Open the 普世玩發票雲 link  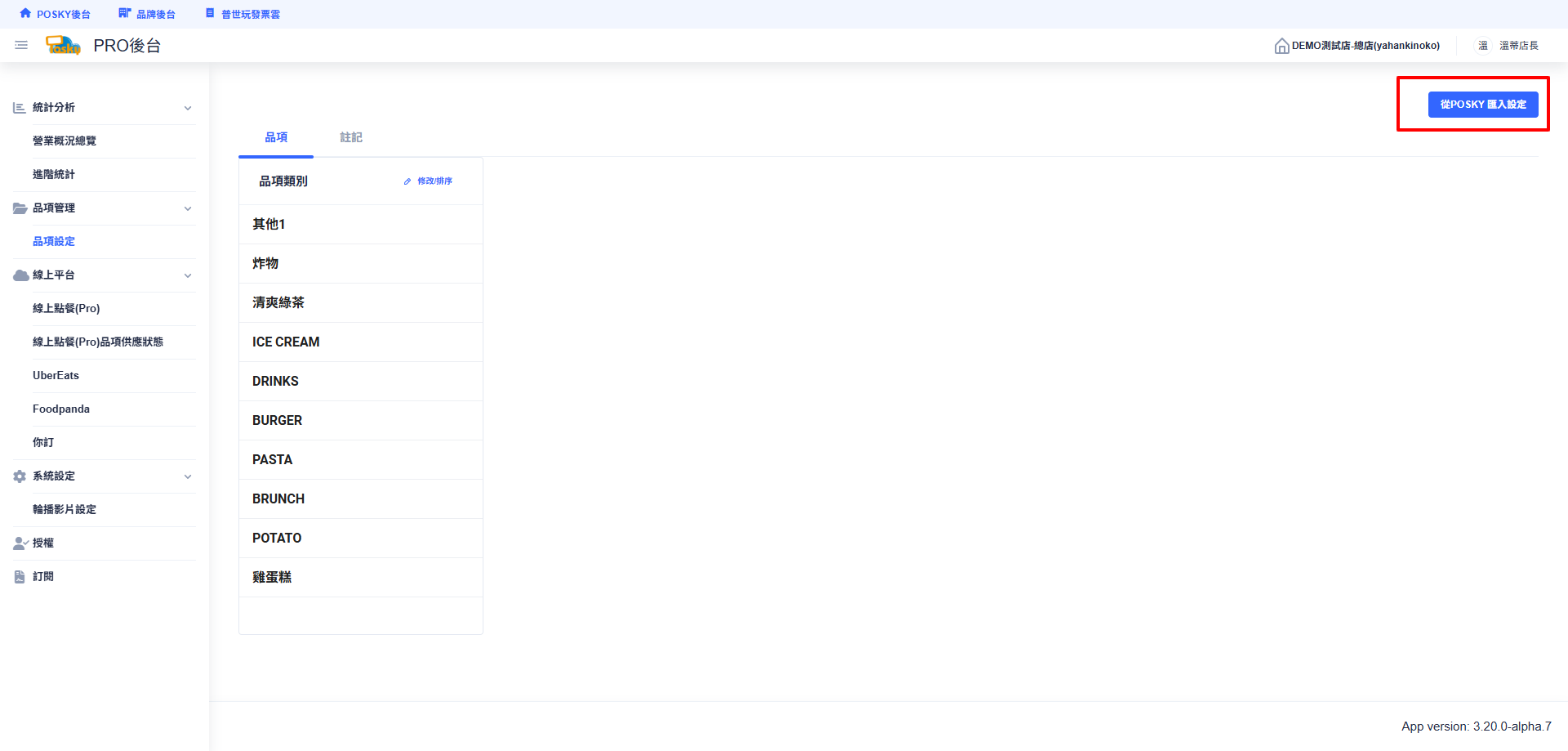pyautogui.click(x=243, y=14)
